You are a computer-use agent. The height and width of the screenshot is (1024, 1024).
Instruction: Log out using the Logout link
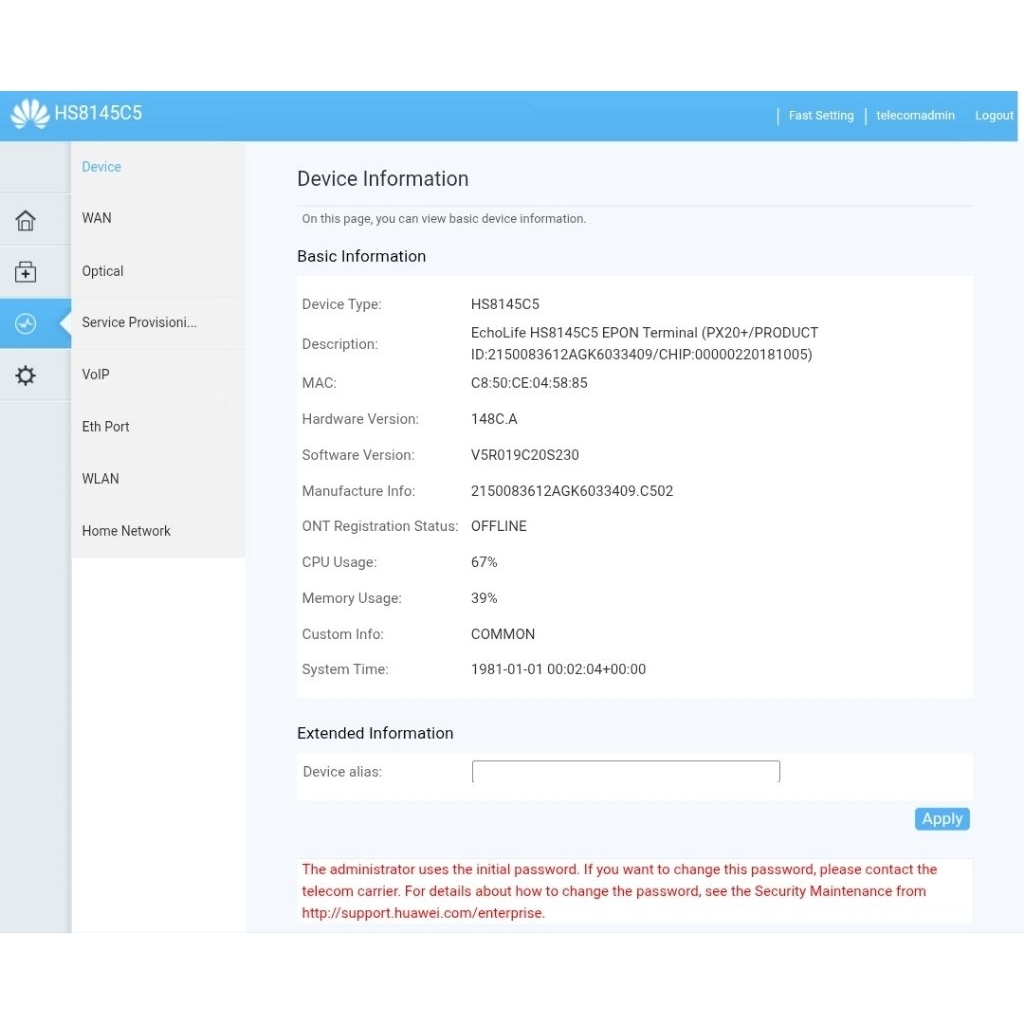[993, 116]
